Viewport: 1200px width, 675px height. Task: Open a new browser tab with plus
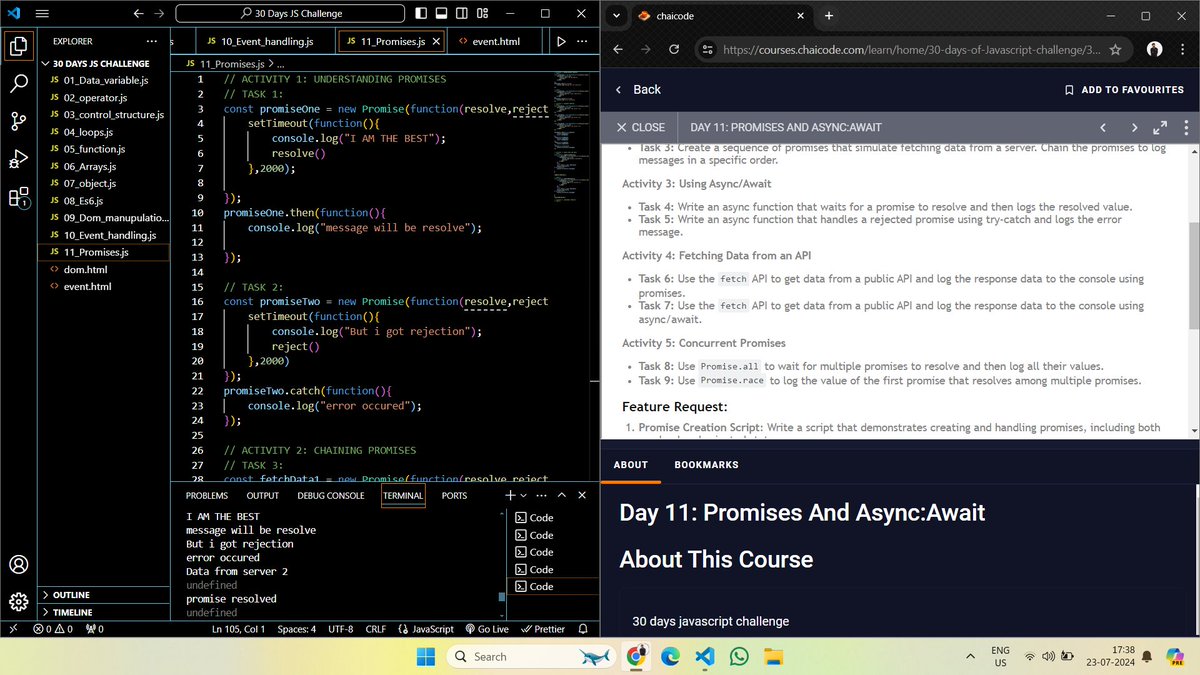(x=828, y=15)
